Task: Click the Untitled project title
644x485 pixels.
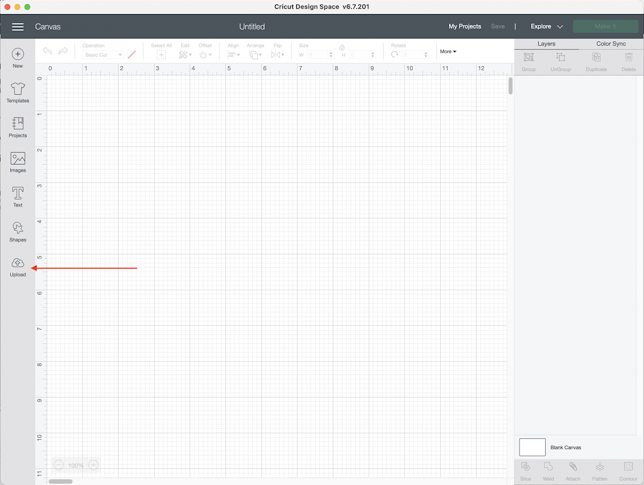Action: [x=252, y=27]
